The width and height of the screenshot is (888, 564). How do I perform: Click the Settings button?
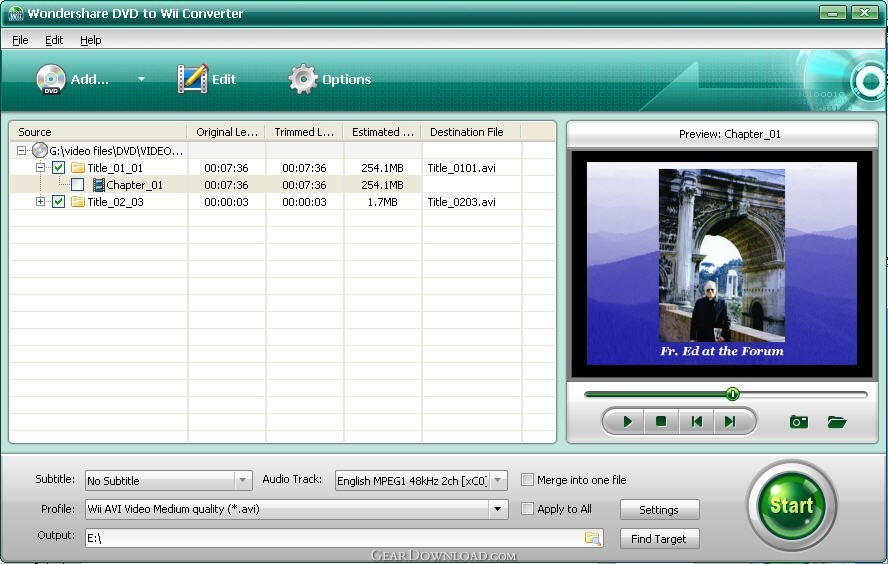[659, 510]
